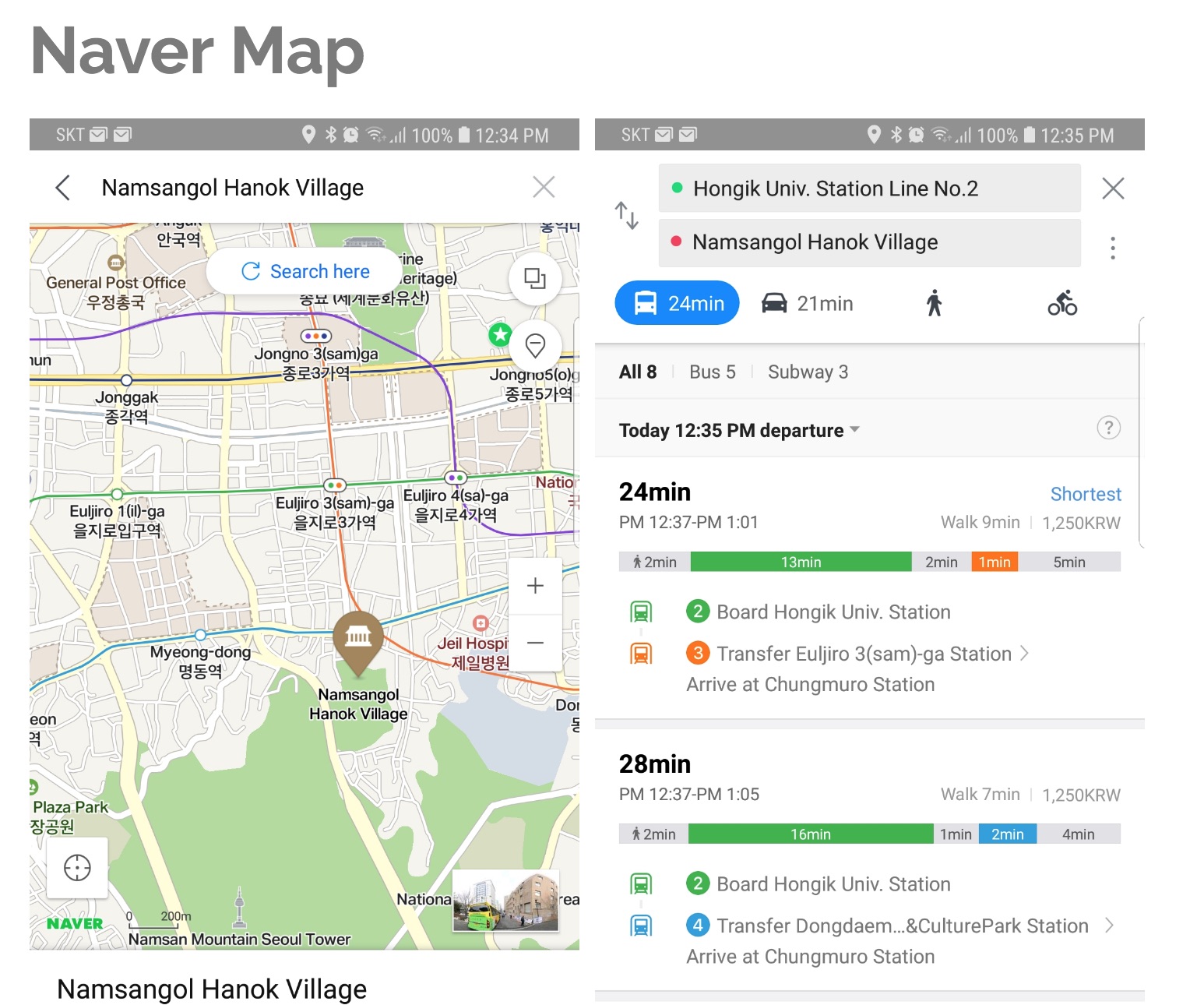This screenshot has height=1005, width=1204.
Task: Edit destination Namsangol Hanok Village field
Action: click(x=869, y=242)
